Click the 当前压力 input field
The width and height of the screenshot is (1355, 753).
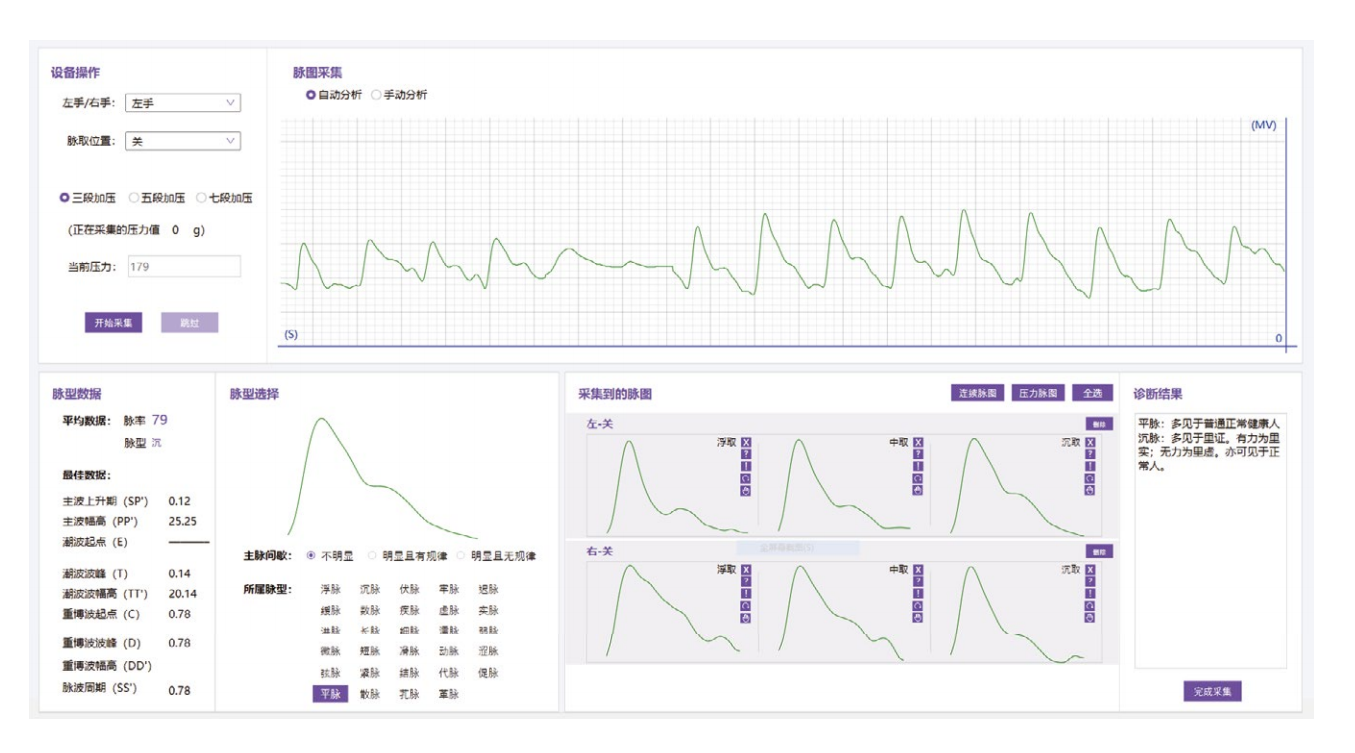182,267
